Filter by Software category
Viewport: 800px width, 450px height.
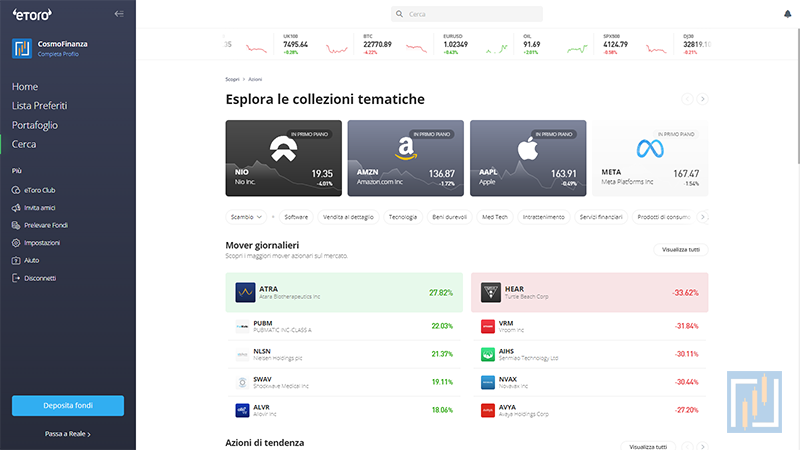click(x=296, y=217)
